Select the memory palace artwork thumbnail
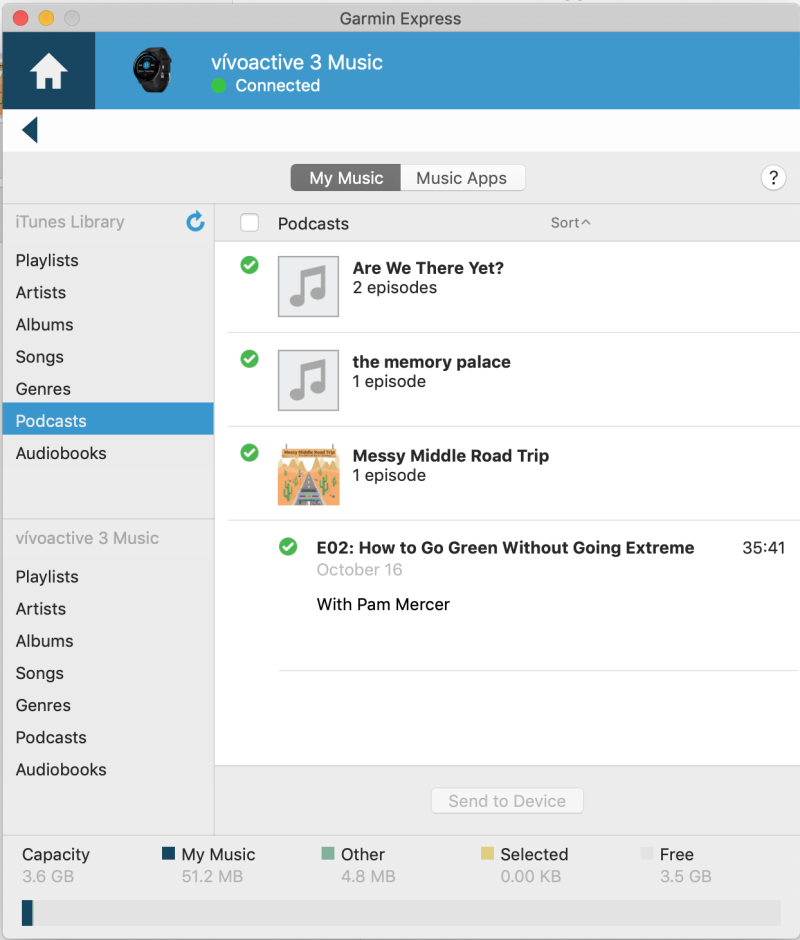The image size is (800, 940). (308, 380)
